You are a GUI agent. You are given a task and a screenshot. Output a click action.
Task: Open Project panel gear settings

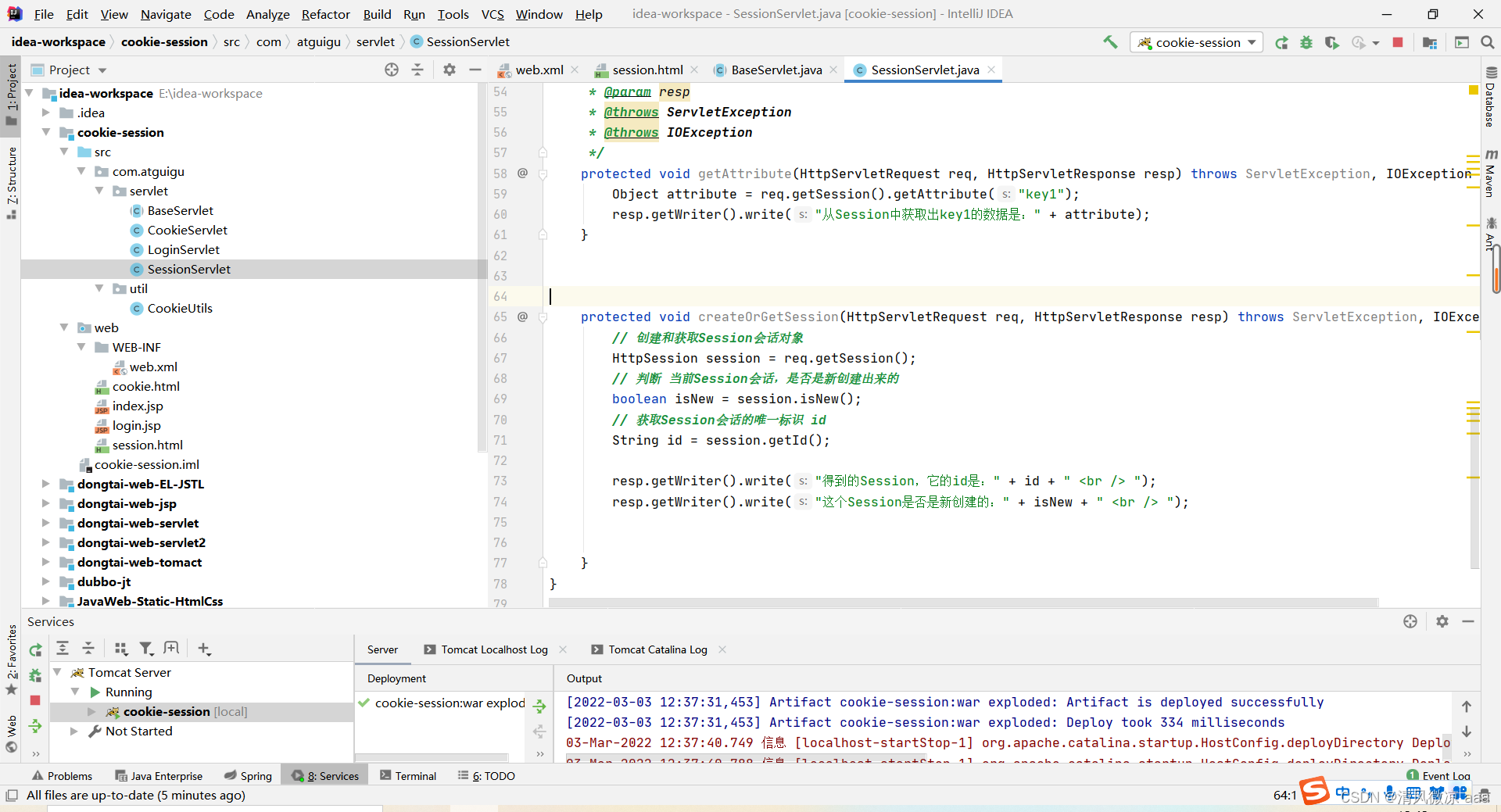click(450, 70)
